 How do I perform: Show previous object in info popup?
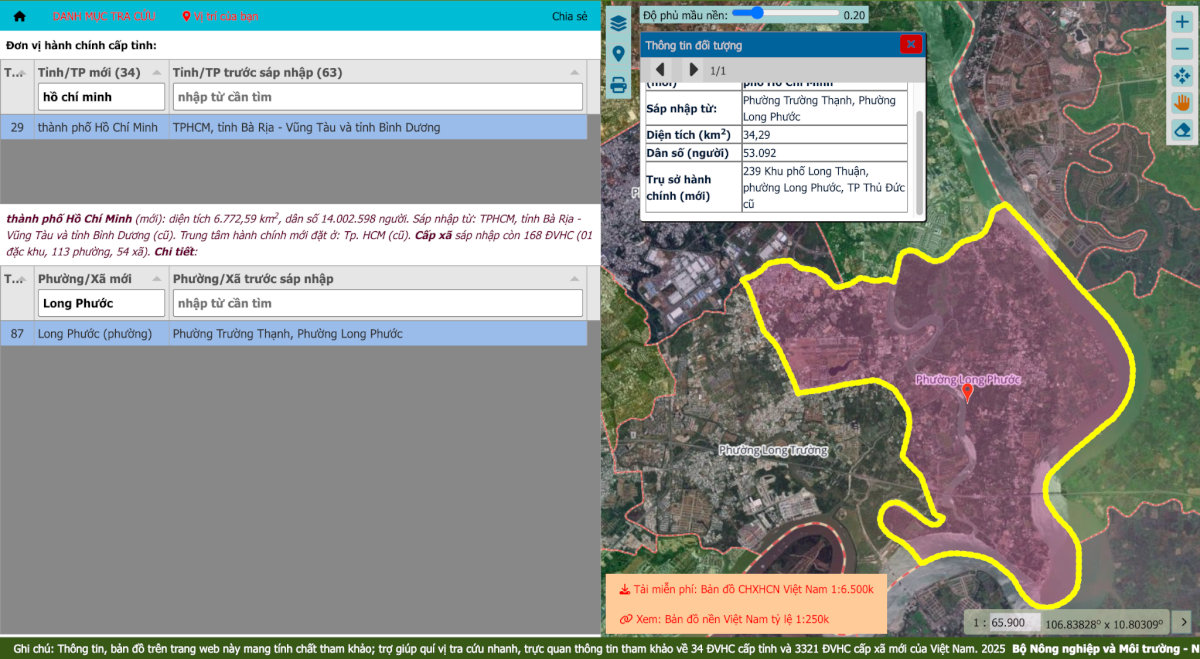pos(660,70)
